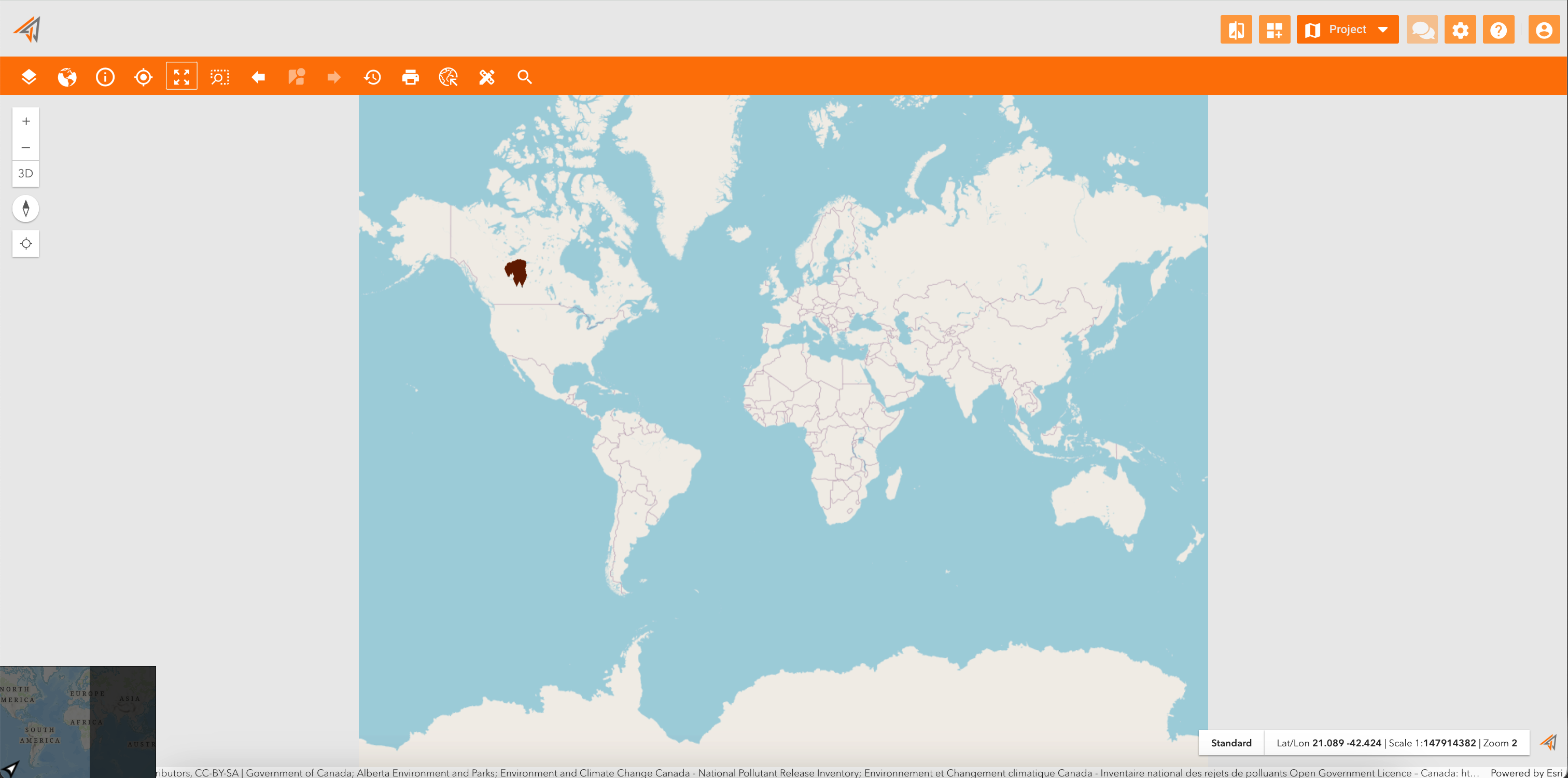
Task: Open the layers panel from the toolbar
Action: click(29, 77)
